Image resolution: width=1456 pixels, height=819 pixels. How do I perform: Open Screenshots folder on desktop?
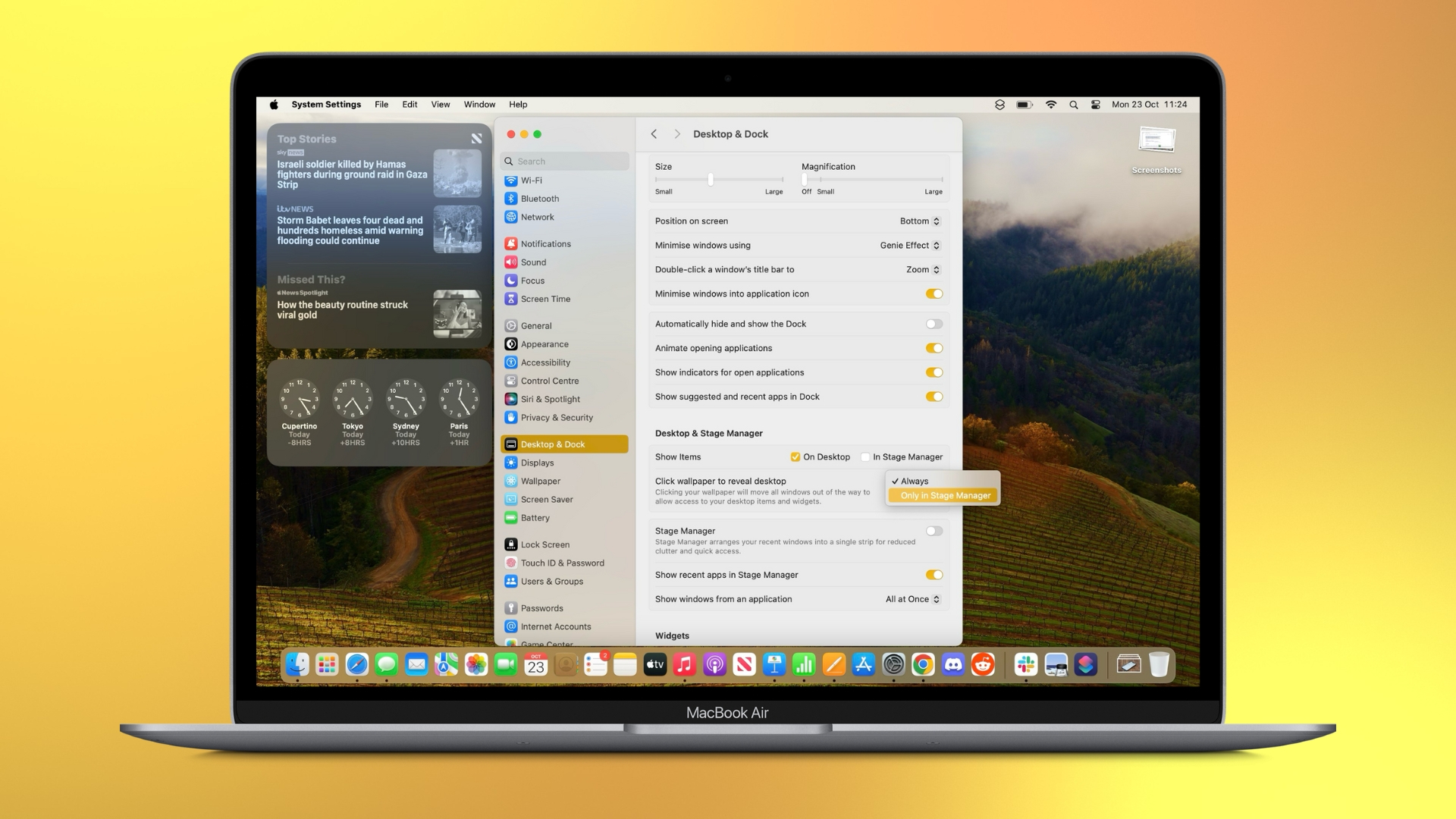[x=1156, y=150]
